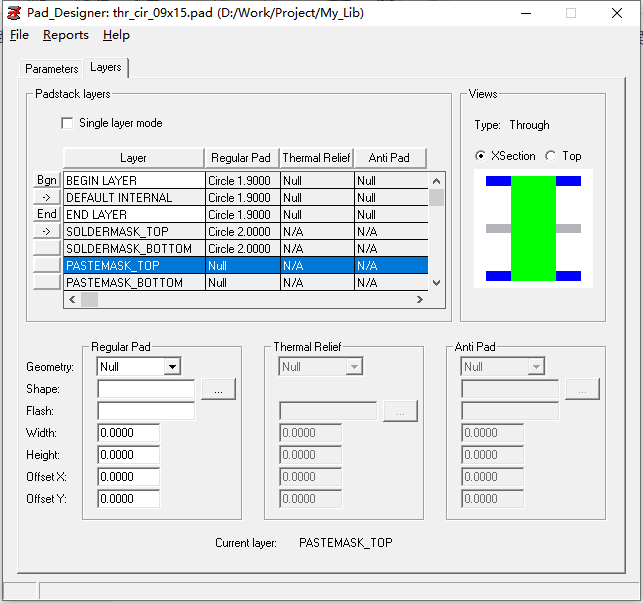Click DEFAULT INTERNAL Anti Pad Null cell

click(392, 198)
